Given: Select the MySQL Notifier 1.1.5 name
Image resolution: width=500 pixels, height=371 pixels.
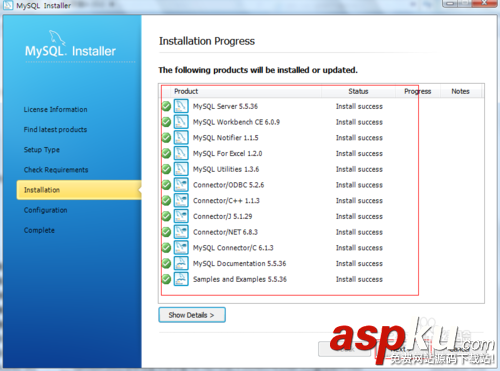Looking at the screenshot, I should click(x=226, y=138).
